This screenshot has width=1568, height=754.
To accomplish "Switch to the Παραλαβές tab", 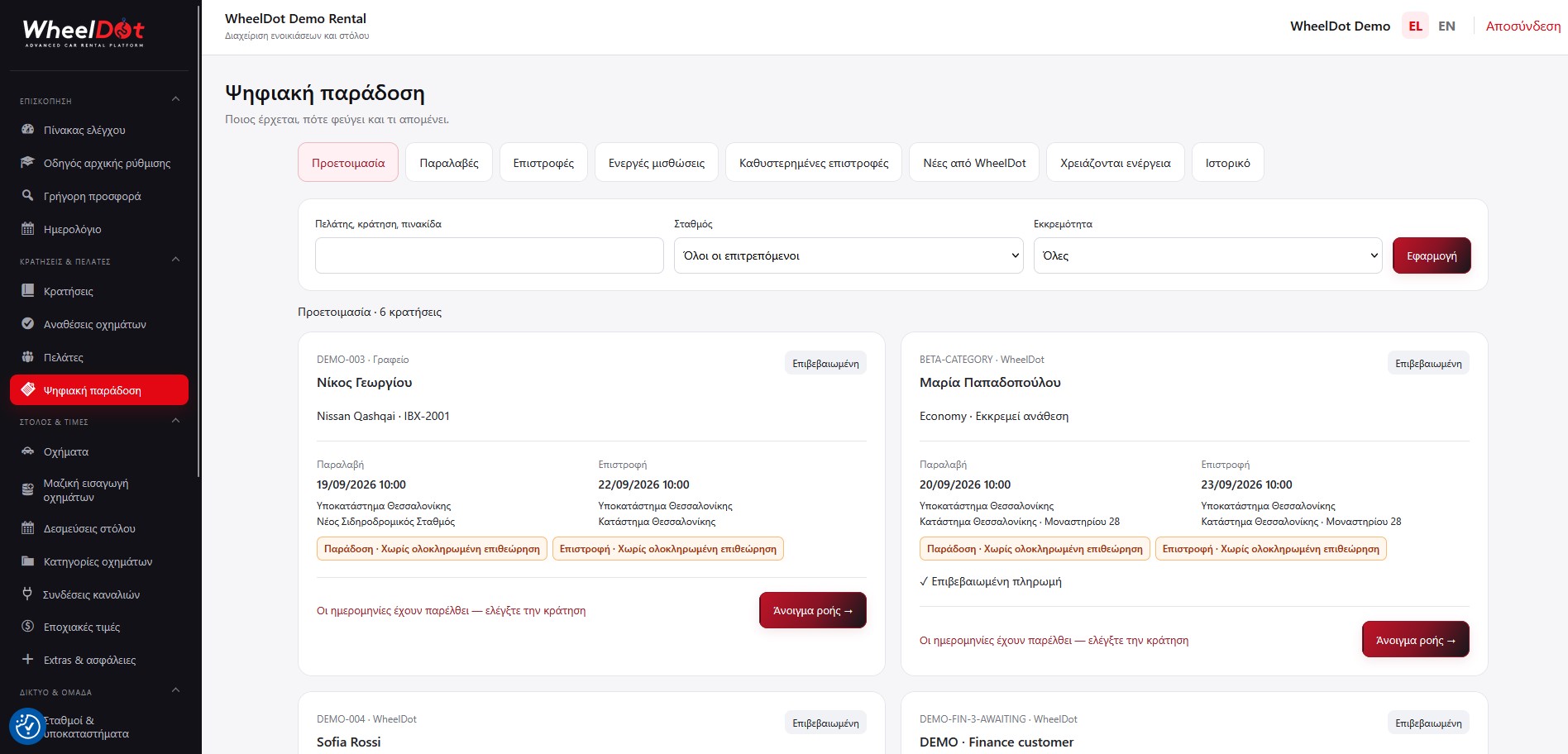I will click(x=449, y=163).
